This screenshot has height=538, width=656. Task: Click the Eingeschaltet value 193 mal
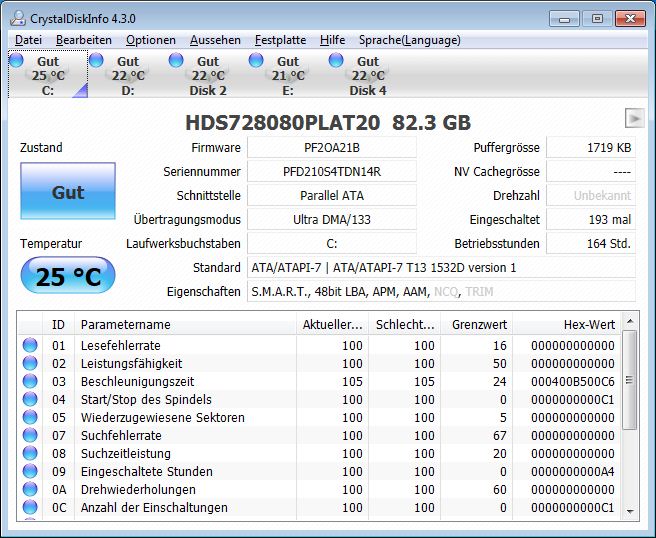tap(591, 219)
